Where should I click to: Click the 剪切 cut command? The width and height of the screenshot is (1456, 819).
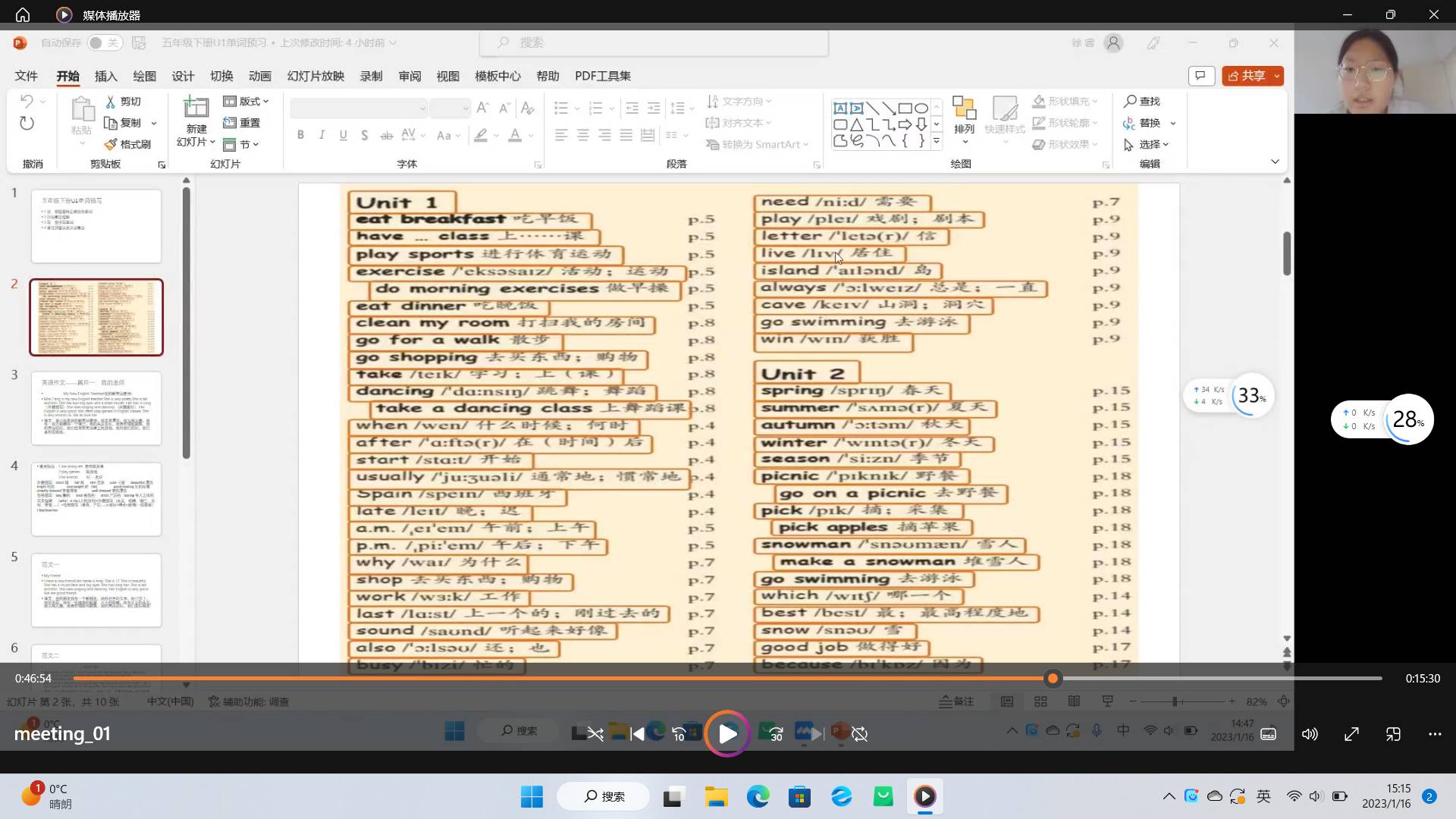pos(123,101)
